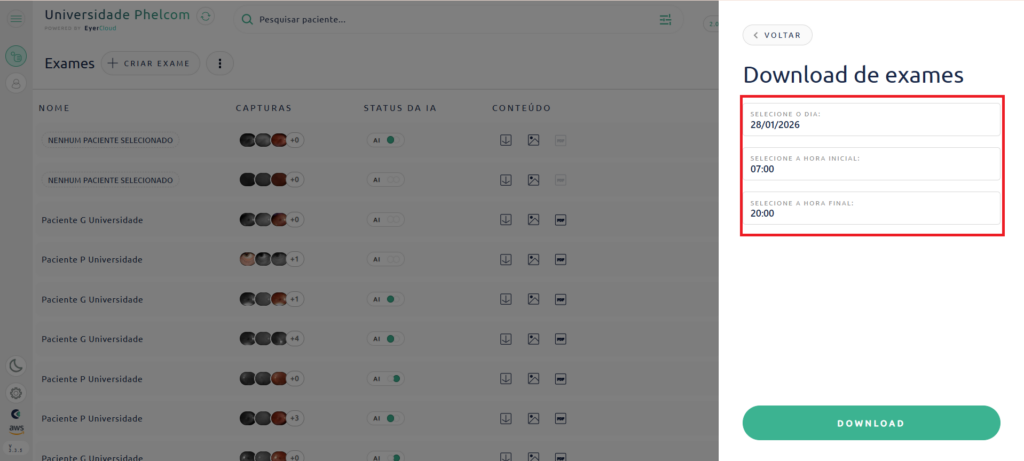
Task: Click the Voltar back button
Action: pyautogui.click(x=777, y=35)
